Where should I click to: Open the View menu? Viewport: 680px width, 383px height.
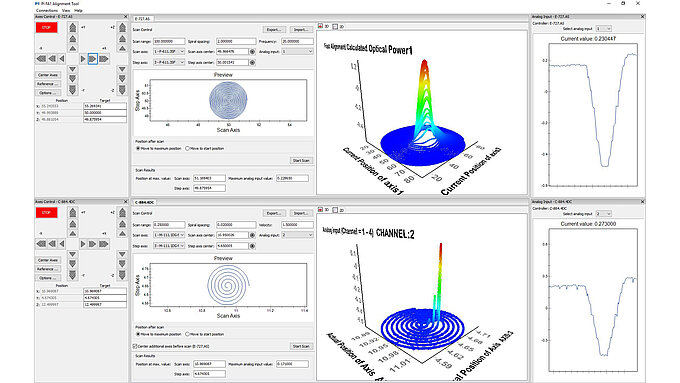66,10
